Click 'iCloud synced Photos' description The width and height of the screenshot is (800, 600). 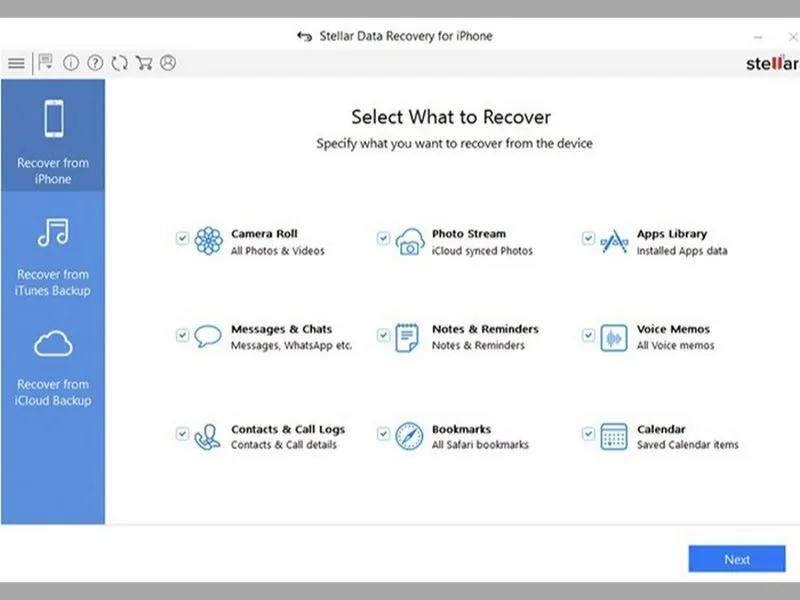click(482, 251)
